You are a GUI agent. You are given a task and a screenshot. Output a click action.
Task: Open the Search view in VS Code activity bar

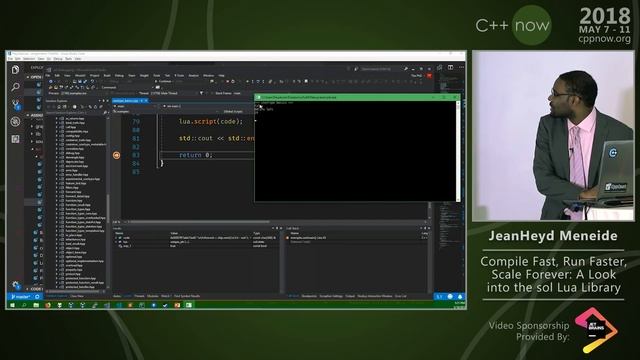[15, 87]
